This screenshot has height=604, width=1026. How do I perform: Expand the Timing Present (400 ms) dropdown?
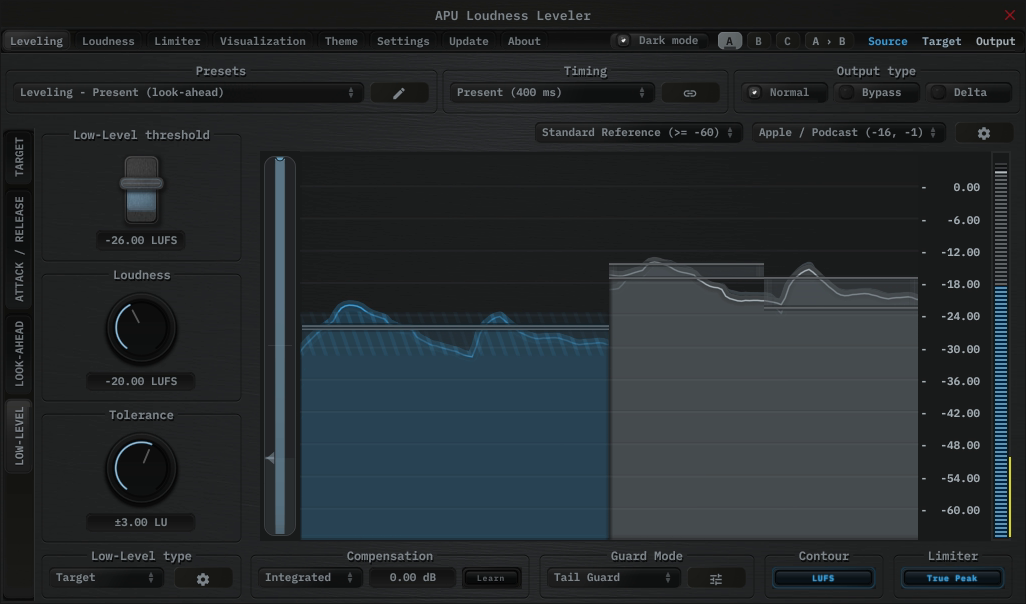(550, 93)
